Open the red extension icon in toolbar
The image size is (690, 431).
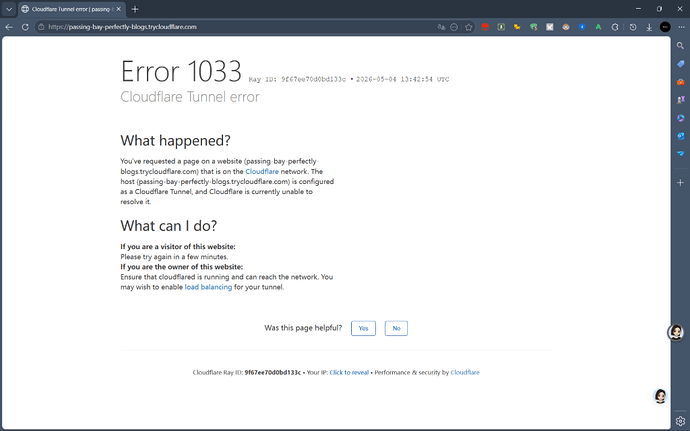click(485, 27)
